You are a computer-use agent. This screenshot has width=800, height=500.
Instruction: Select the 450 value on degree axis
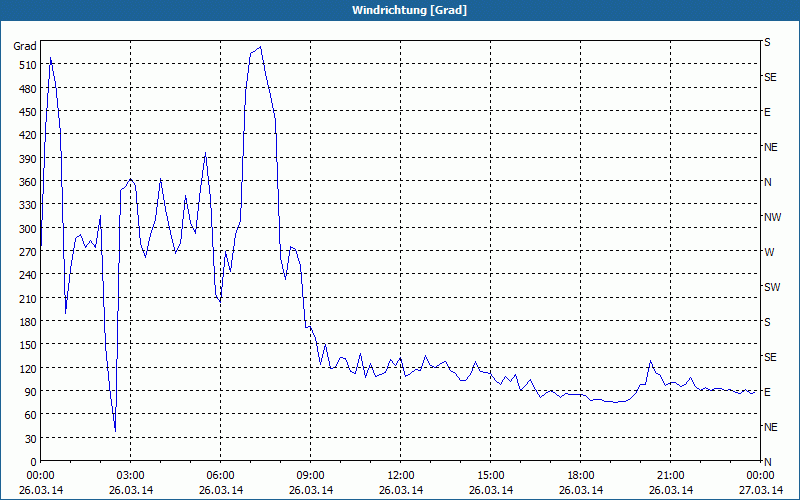point(28,112)
